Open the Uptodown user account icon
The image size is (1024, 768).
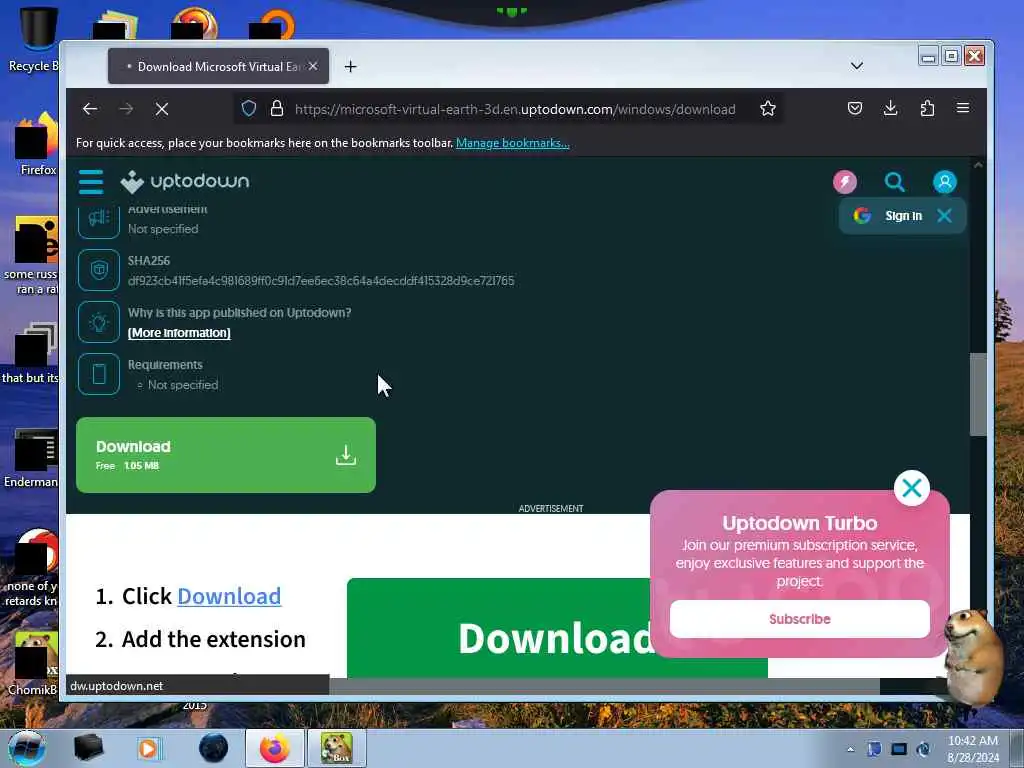pyautogui.click(x=944, y=182)
